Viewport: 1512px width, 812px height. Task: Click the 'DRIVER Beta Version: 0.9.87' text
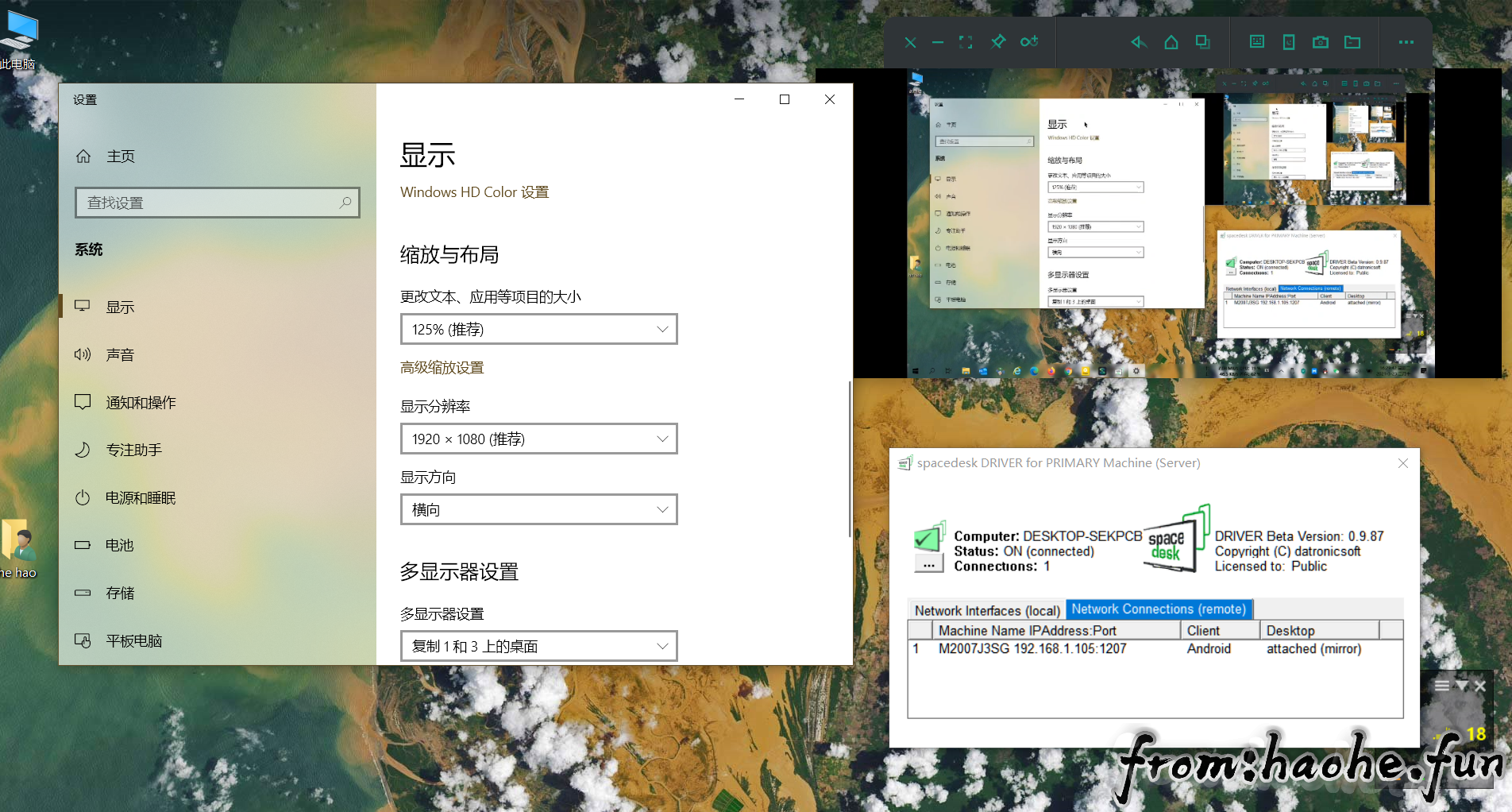click(x=1299, y=536)
